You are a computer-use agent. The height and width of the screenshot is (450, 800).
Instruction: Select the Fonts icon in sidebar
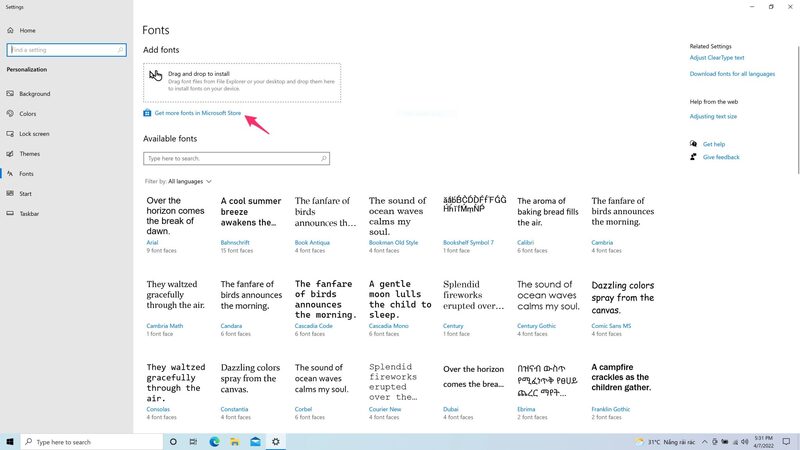(10, 173)
